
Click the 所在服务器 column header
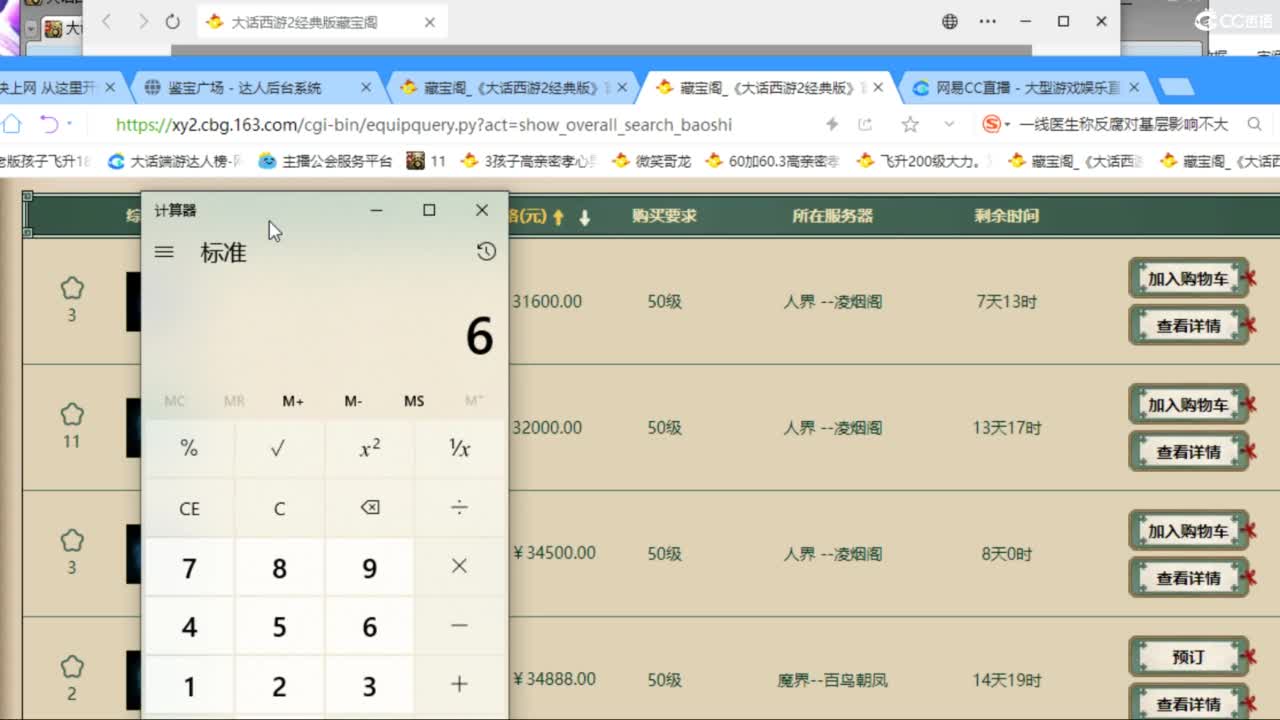pos(832,216)
